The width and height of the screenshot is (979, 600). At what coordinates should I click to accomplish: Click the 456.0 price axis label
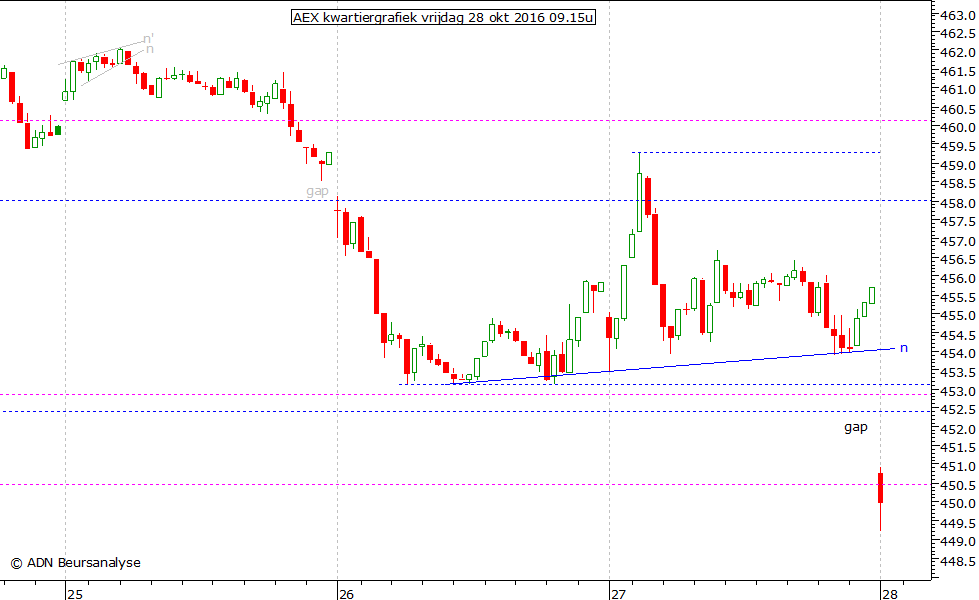coord(958,278)
